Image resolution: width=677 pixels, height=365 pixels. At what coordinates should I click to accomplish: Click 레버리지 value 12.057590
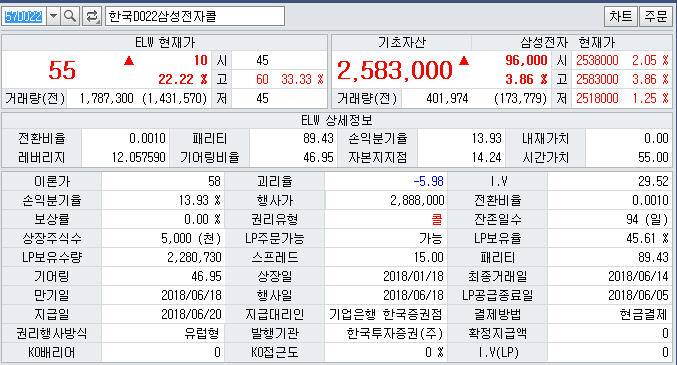pyautogui.click(x=139, y=157)
